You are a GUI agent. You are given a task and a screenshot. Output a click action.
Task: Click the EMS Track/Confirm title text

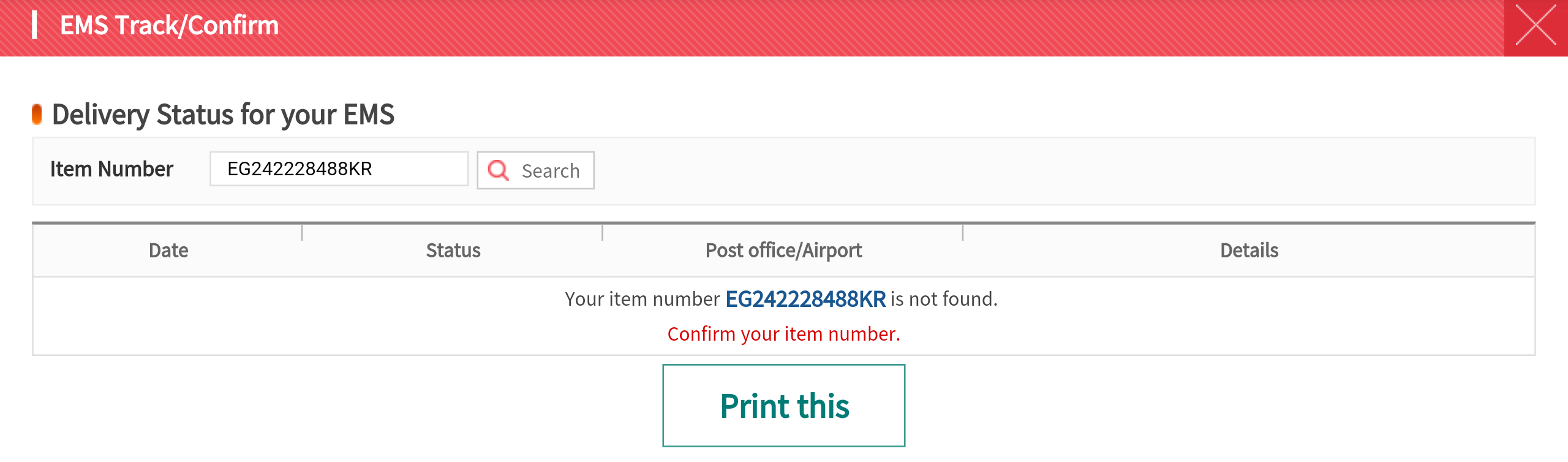(169, 26)
